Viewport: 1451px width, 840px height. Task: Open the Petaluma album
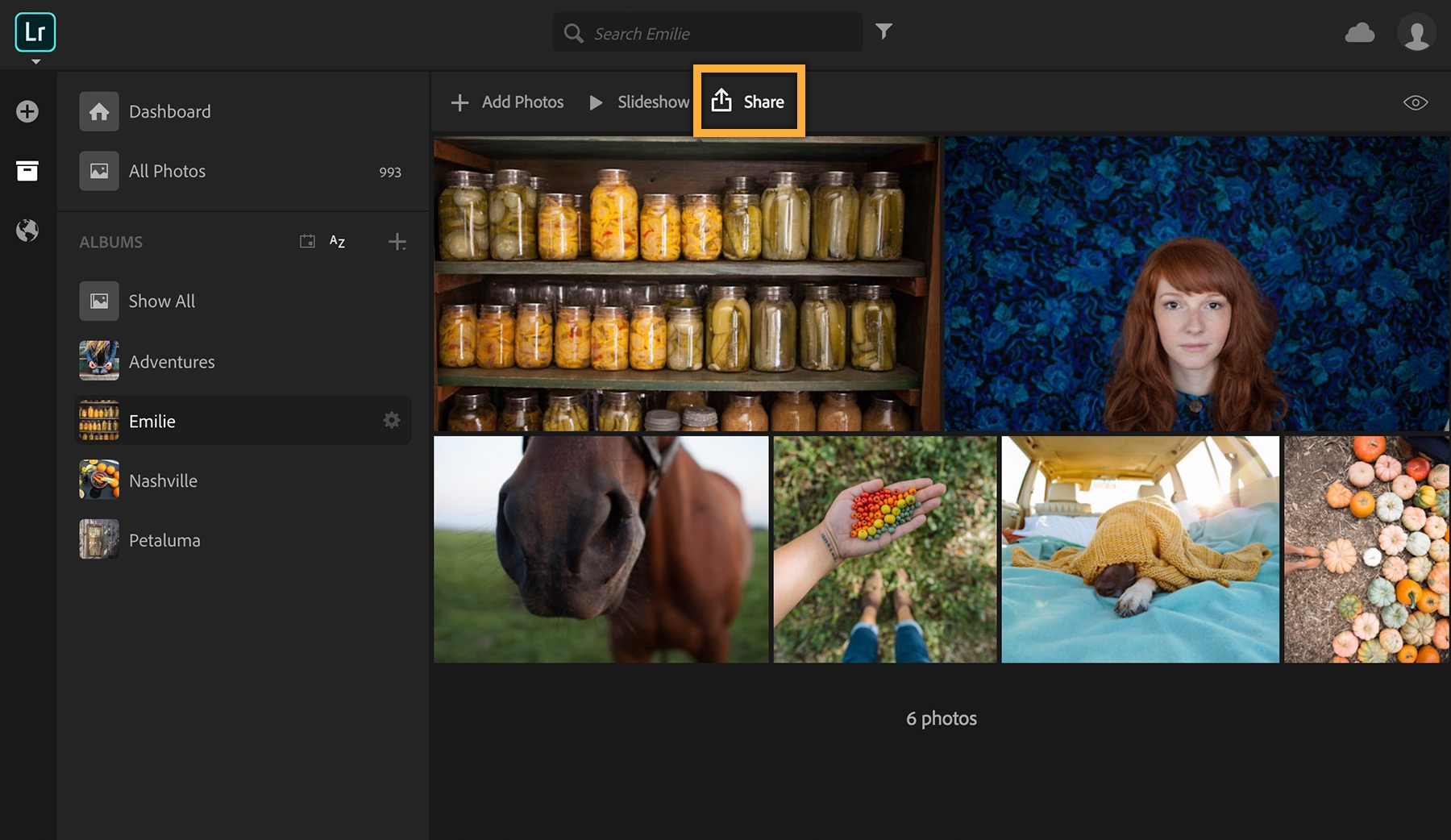(x=164, y=539)
